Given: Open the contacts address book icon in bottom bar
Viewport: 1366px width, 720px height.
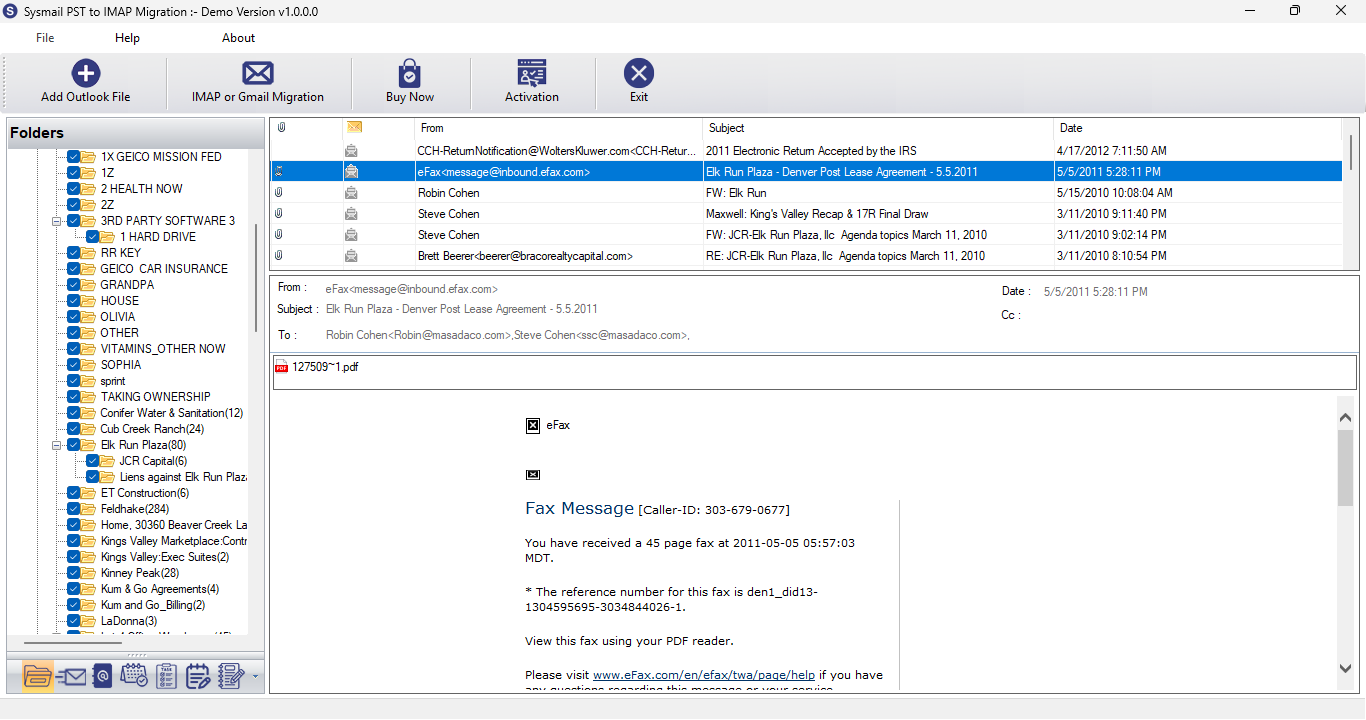Looking at the screenshot, I should click(x=102, y=676).
